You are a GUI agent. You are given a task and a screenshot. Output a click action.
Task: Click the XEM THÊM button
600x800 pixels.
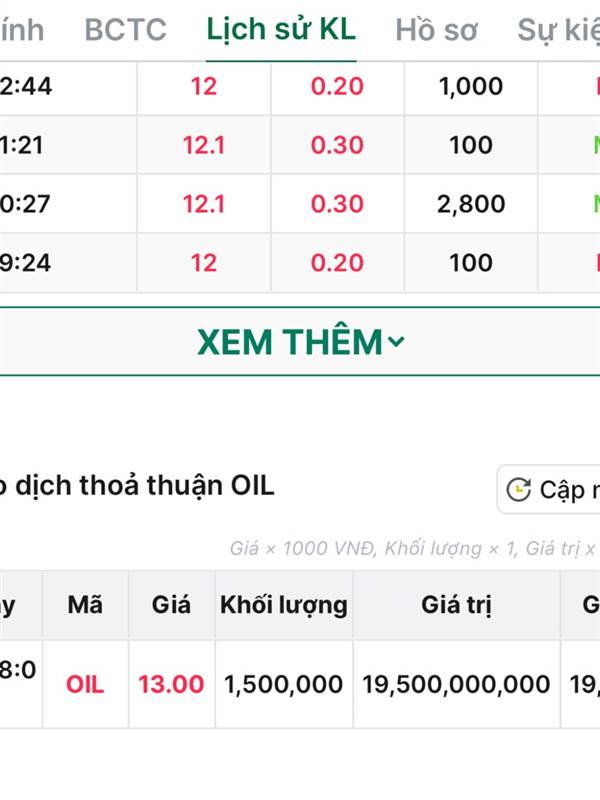tap(290, 342)
